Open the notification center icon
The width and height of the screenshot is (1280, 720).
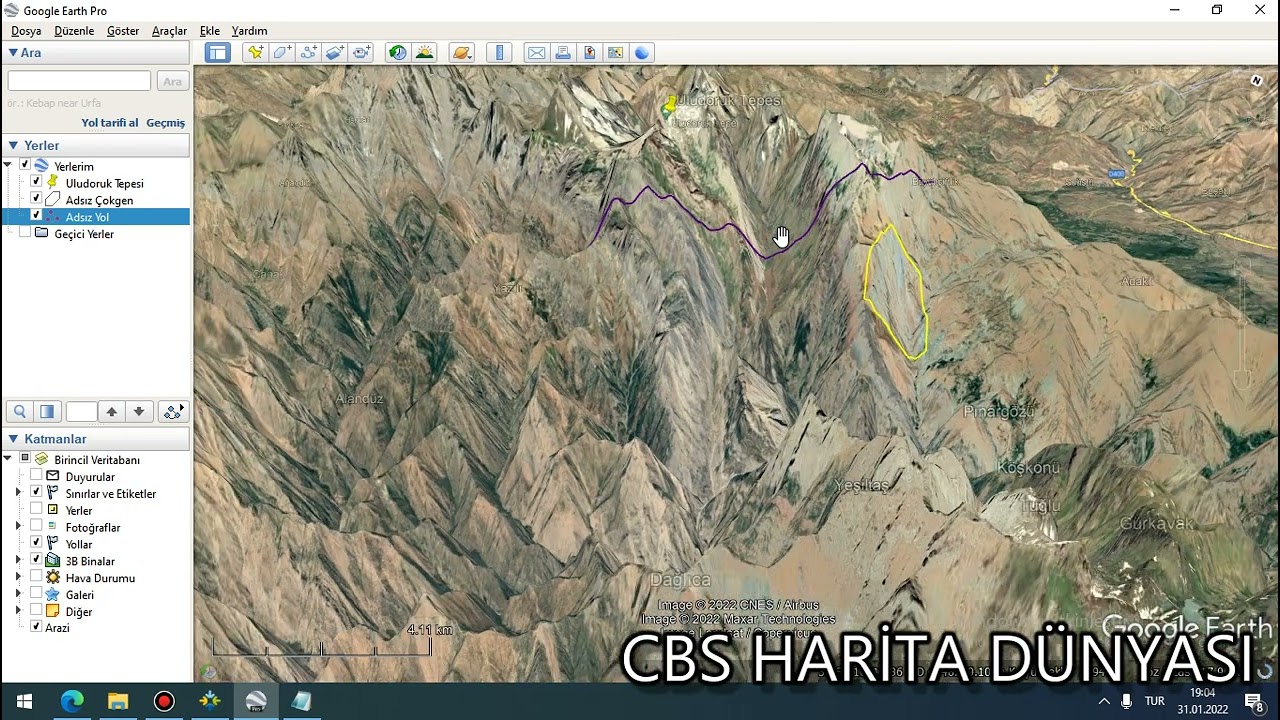(x=1254, y=701)
